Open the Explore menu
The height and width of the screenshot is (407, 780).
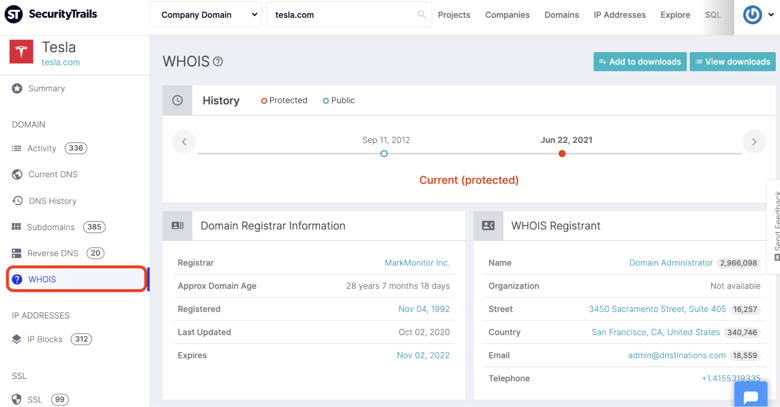point(675,15)
